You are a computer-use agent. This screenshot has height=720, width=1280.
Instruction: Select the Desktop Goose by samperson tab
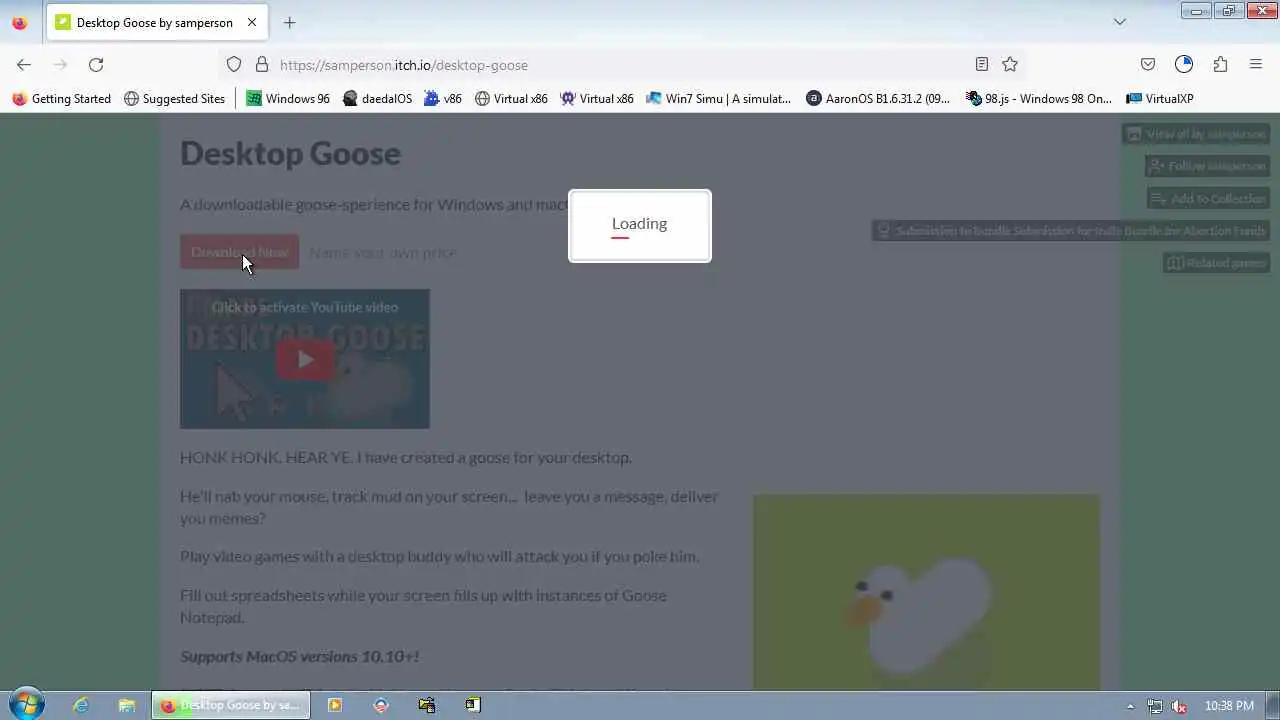click(155, 22)
